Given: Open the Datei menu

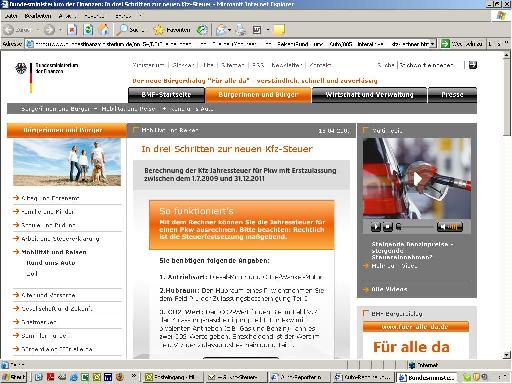Looking at the screenshot, I should [11, 16].
